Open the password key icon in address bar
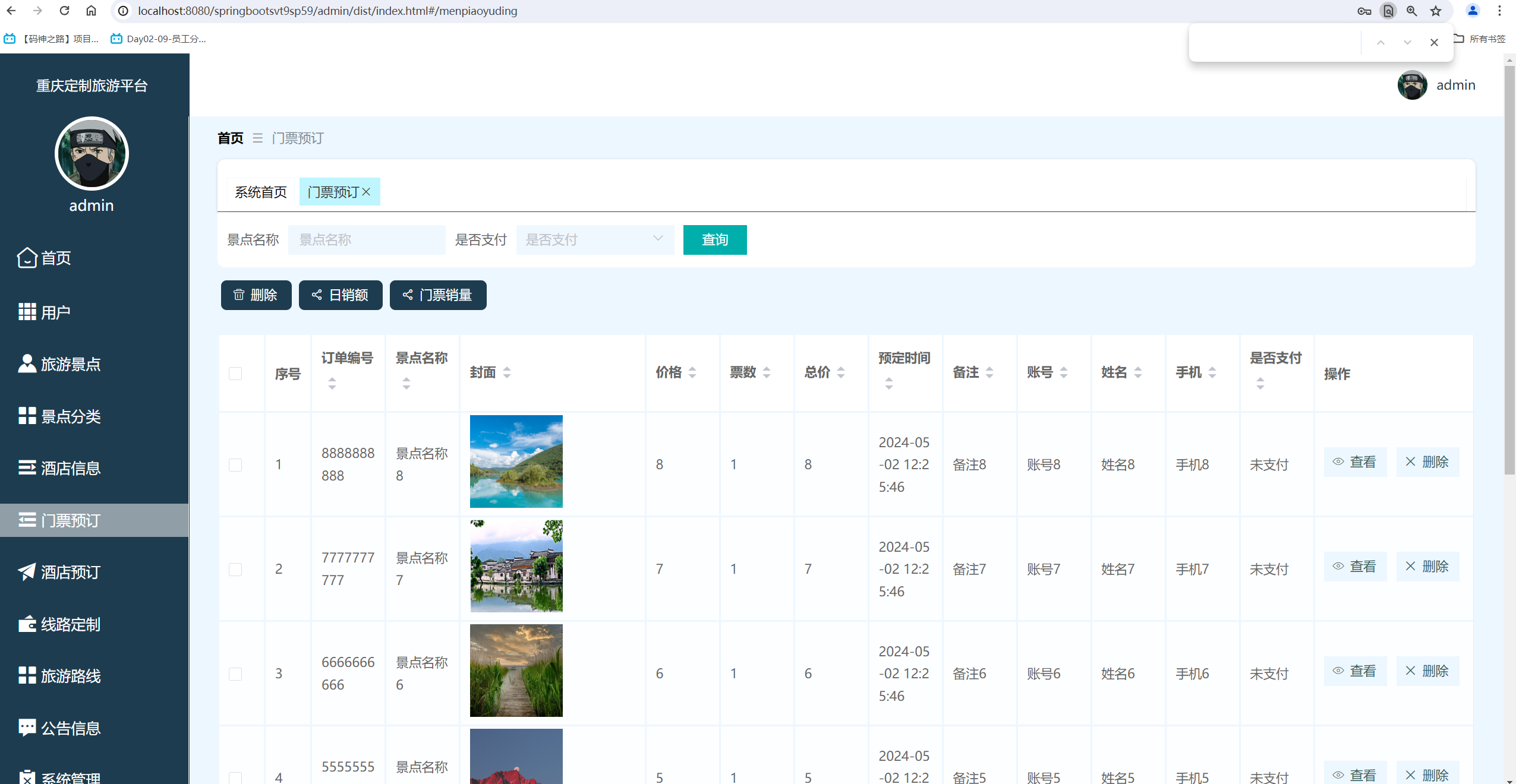 point(1364,11)
